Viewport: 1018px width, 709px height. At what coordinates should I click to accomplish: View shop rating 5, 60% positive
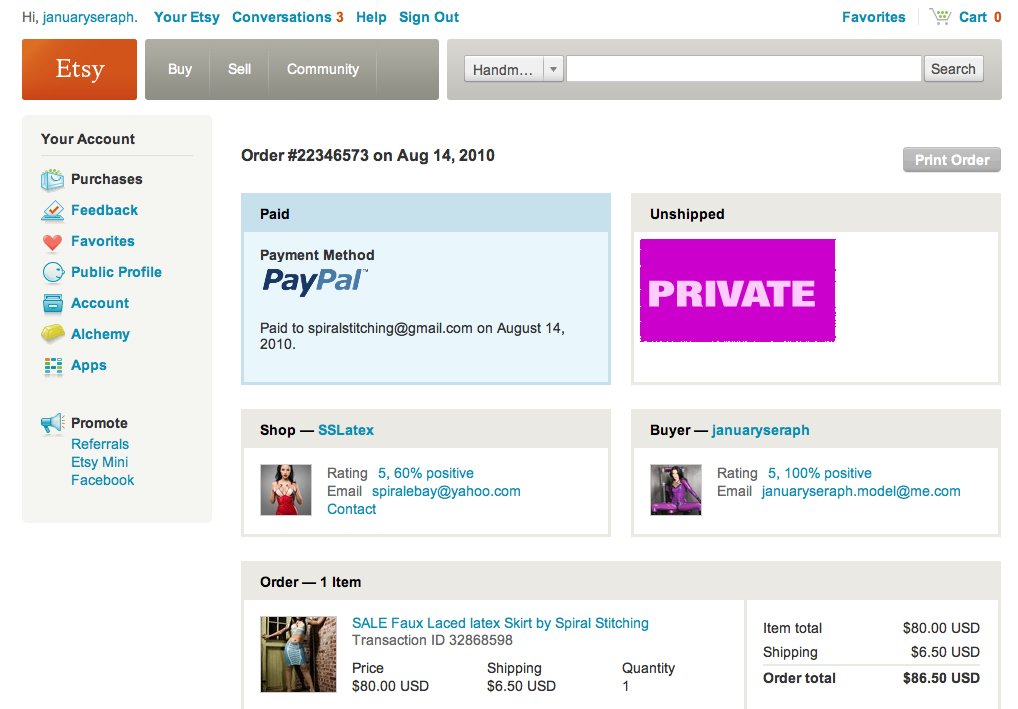click(x=426, y=473)
